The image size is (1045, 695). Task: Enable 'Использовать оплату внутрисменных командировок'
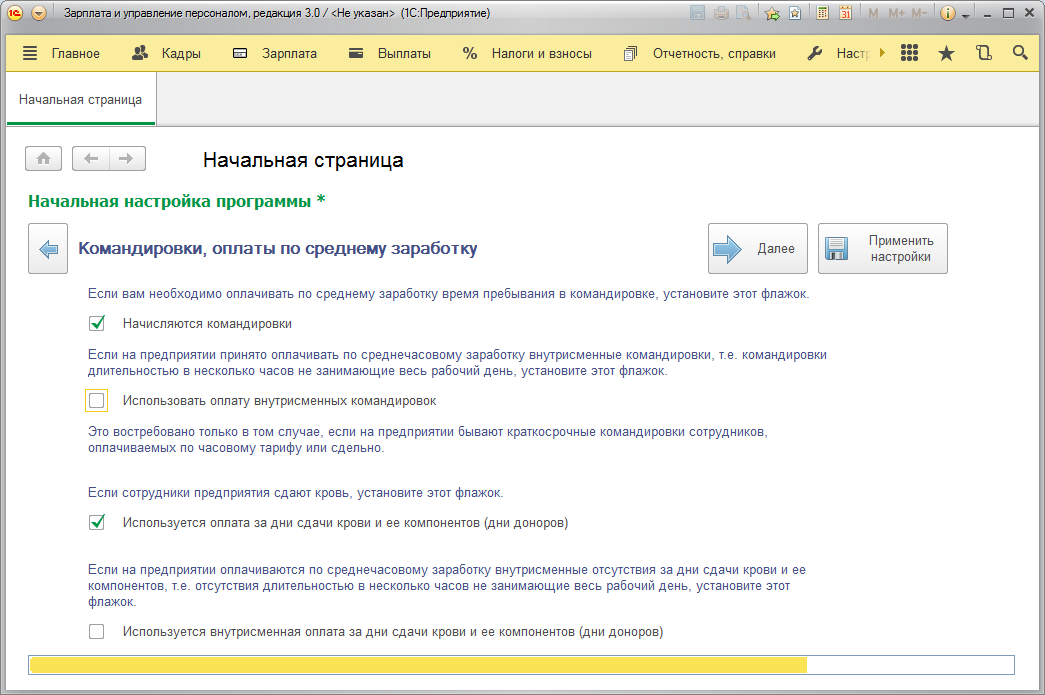(97, 401)
